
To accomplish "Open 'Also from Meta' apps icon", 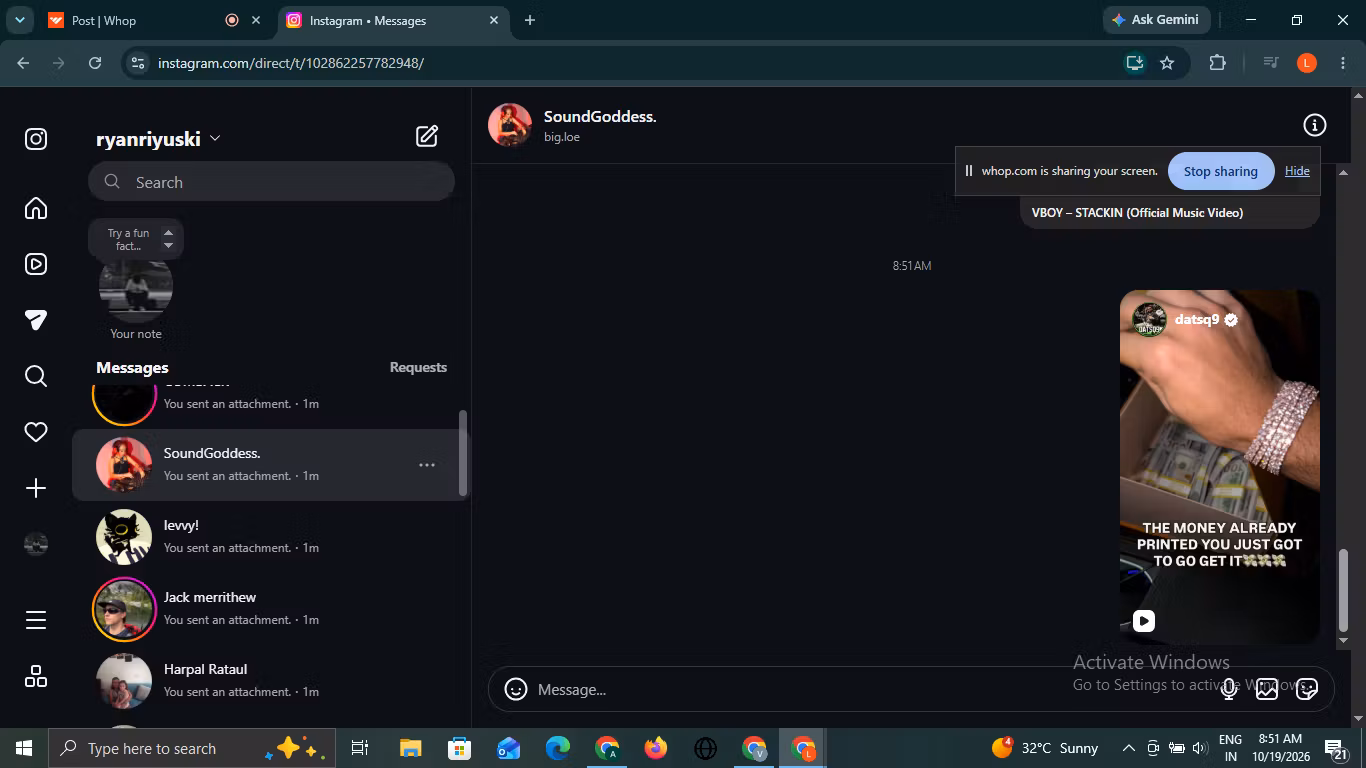I will [36, 676].
